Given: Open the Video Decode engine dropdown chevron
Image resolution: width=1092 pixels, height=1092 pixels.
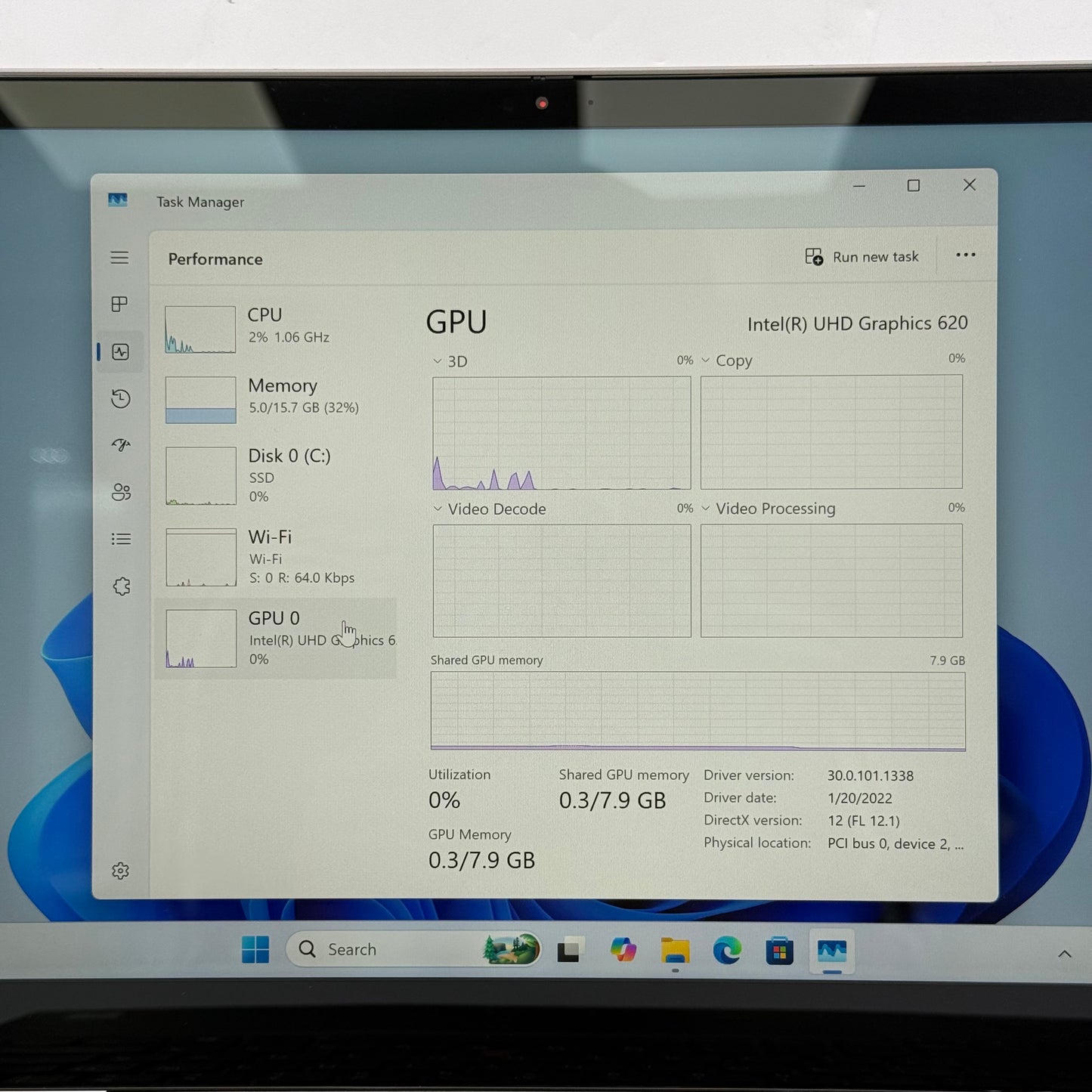Looking at the screenshot, I should [438, 509].
